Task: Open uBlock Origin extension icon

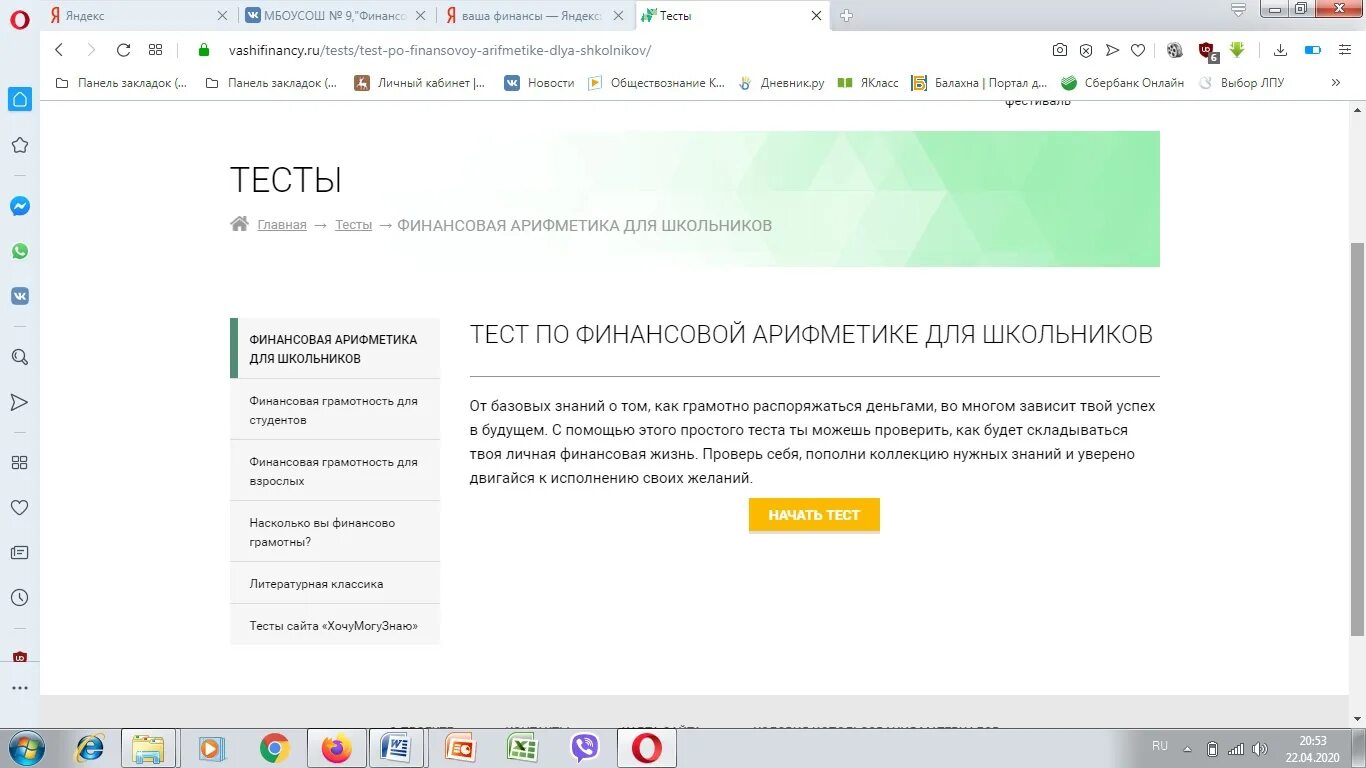Action: [x=1208, y=51]
